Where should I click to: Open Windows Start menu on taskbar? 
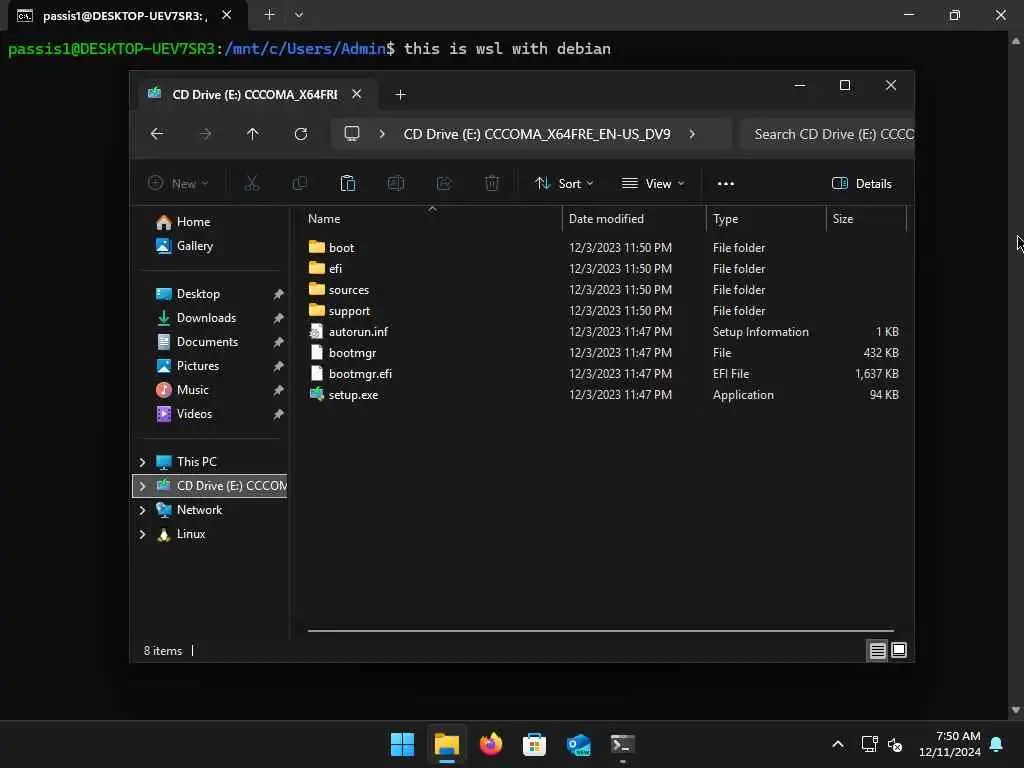402,744
